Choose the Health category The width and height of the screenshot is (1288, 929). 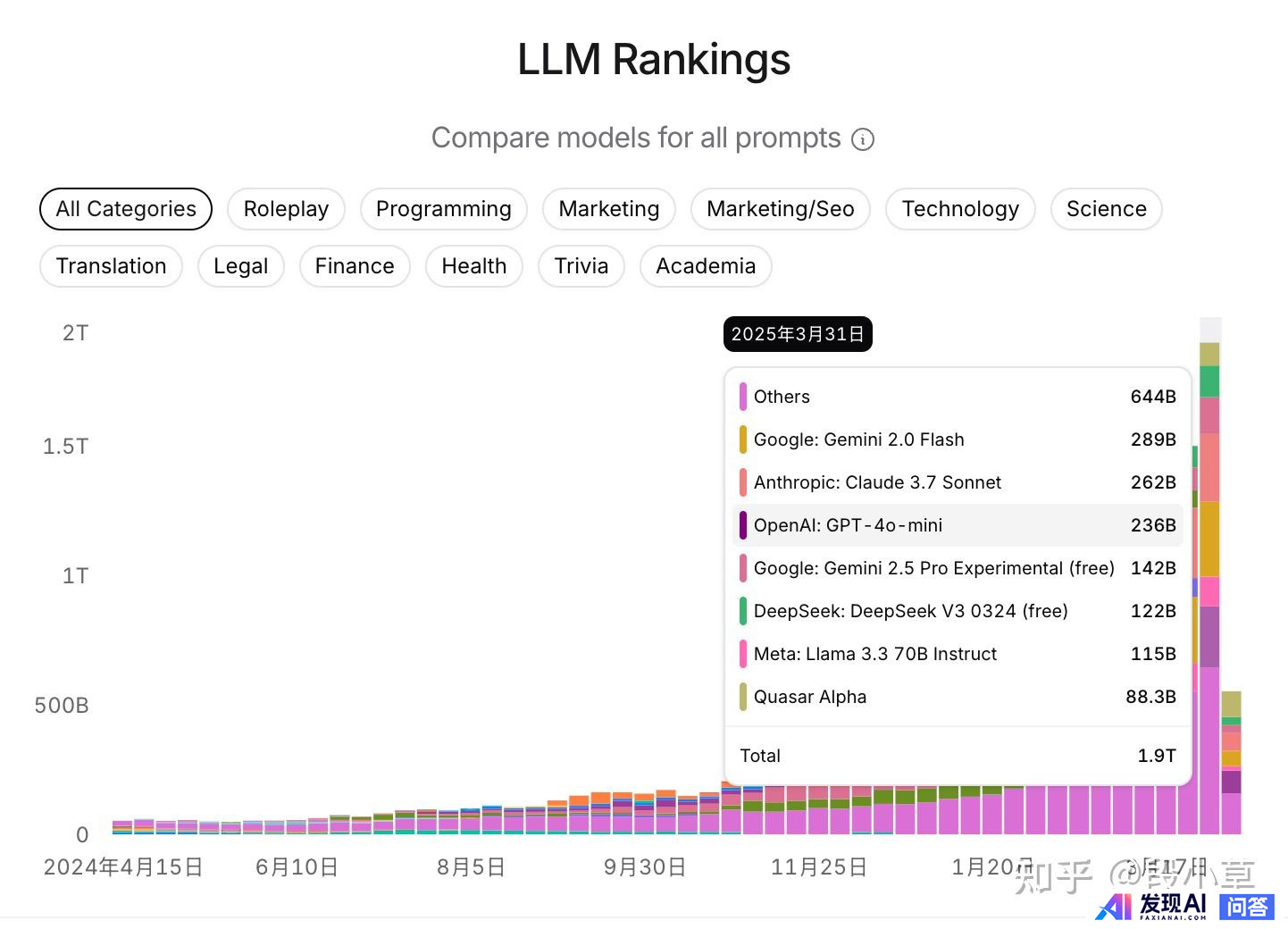click(474, 266)
